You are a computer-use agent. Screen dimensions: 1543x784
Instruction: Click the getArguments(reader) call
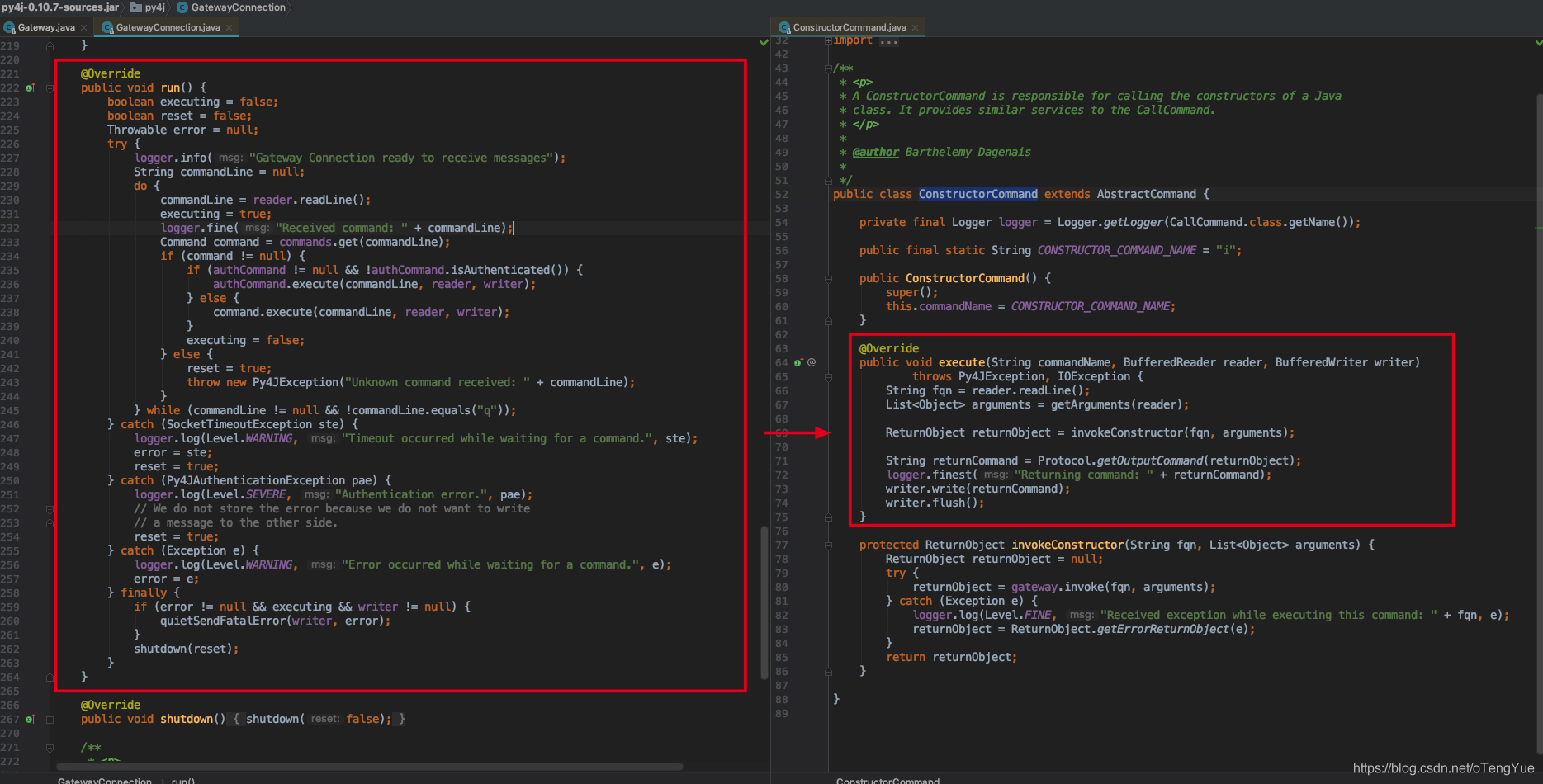pyautogui.click(x=1116, y=404)
